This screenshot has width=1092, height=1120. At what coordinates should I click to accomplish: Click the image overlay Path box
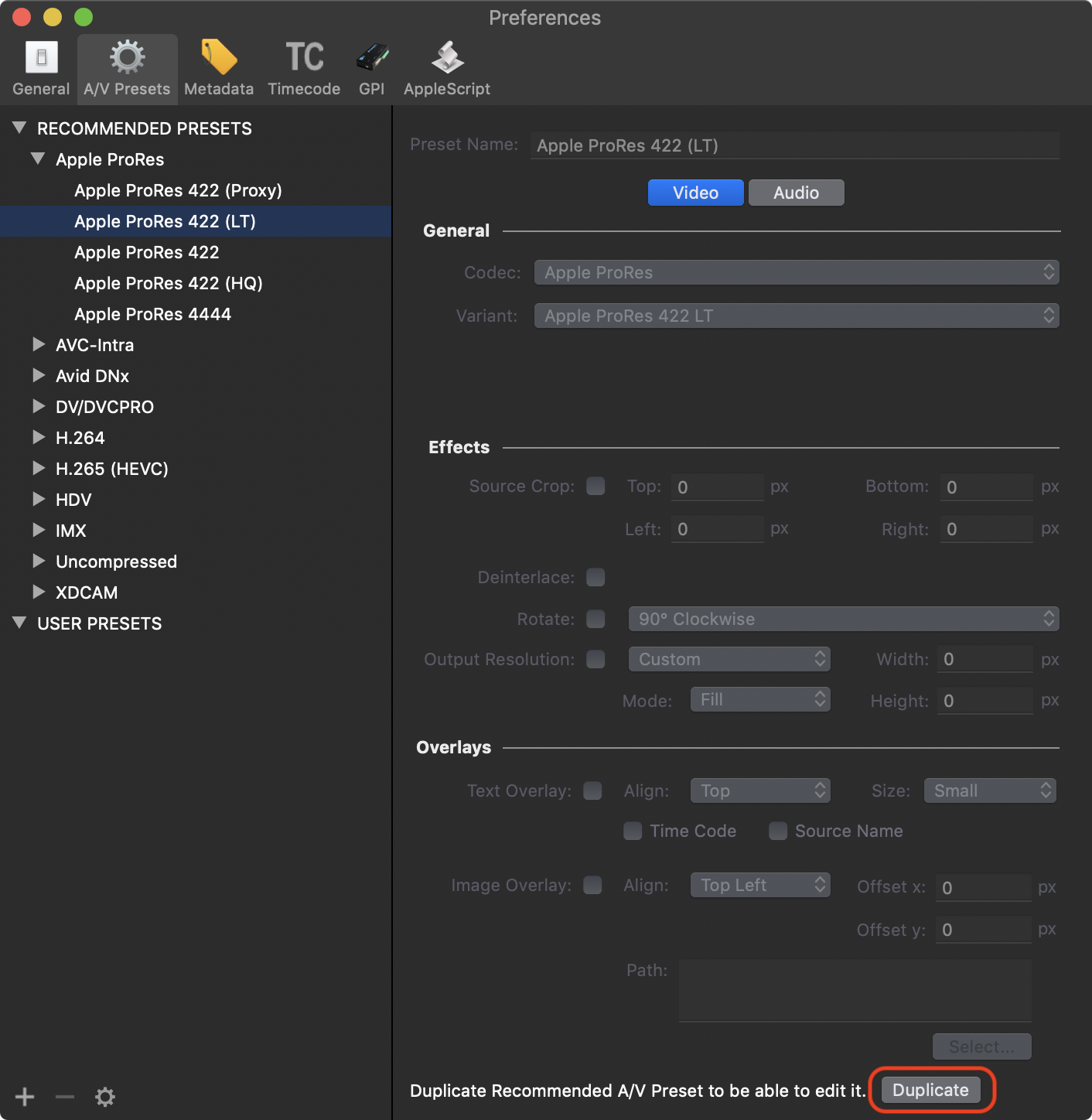pyautogui.click(x=855, y=990)
